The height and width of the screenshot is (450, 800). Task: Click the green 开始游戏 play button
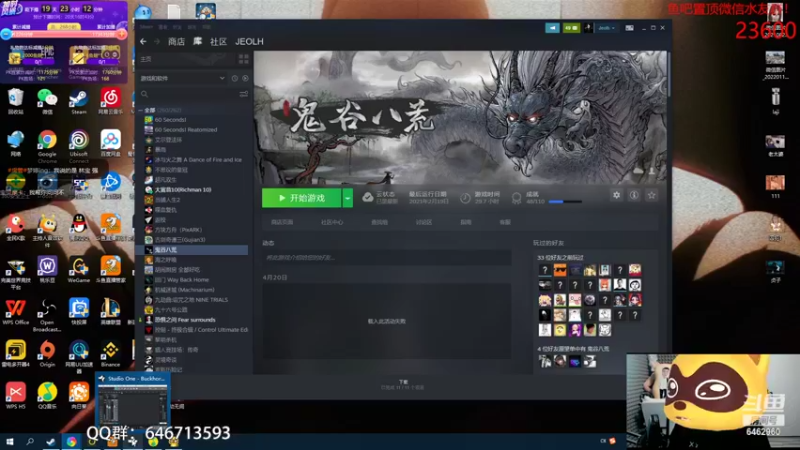pos(301,198)
